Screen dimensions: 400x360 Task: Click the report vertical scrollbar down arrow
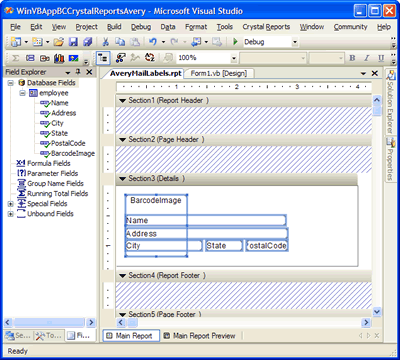point(377,312)
